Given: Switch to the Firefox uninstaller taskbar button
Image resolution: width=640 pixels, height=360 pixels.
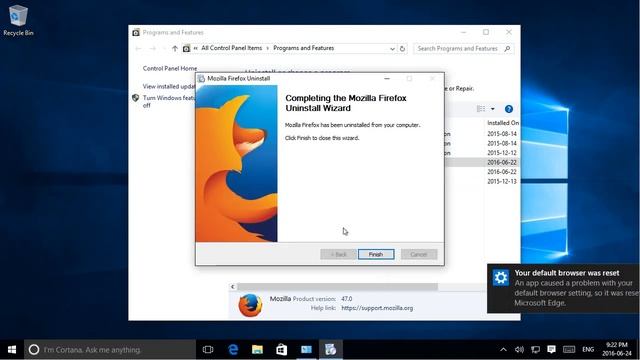Looking at the screenshot, I should click(x=331, y=349).
